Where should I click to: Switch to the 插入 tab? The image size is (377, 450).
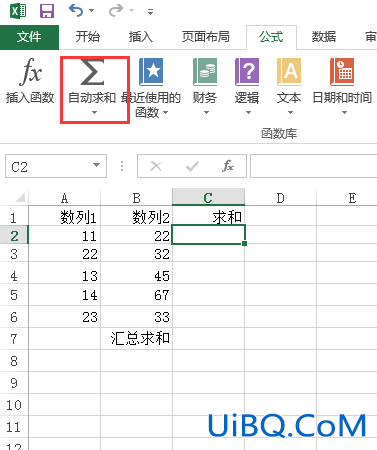(141, 37)
